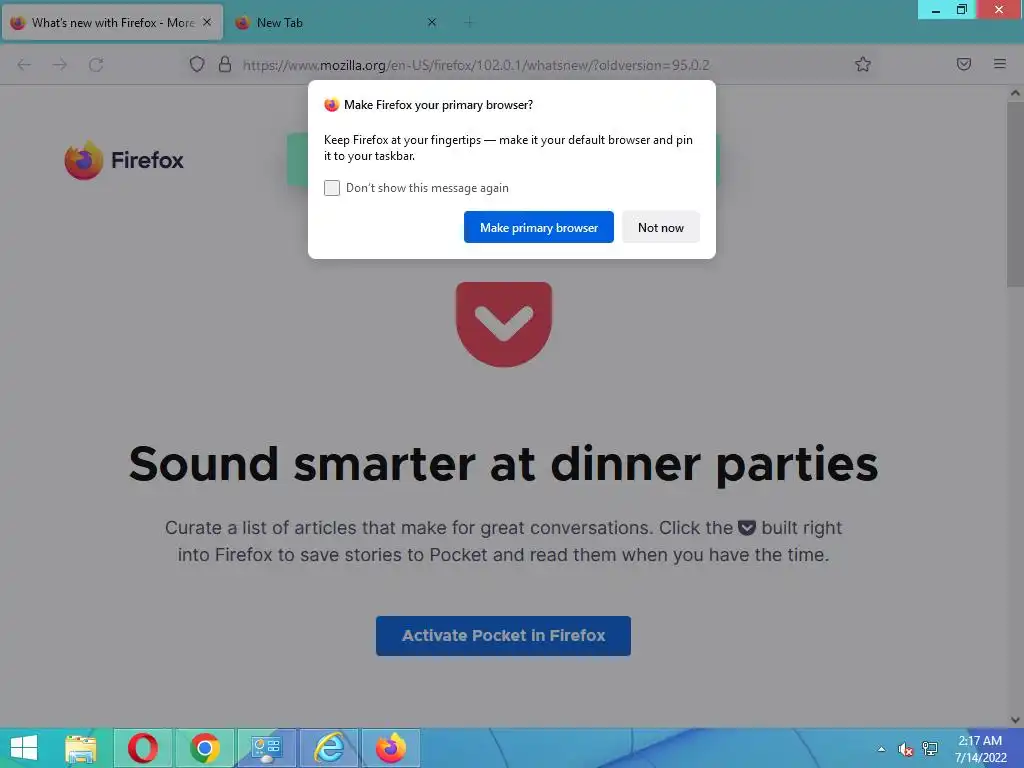Open the tracking protection shield icon

pos(197,64)
